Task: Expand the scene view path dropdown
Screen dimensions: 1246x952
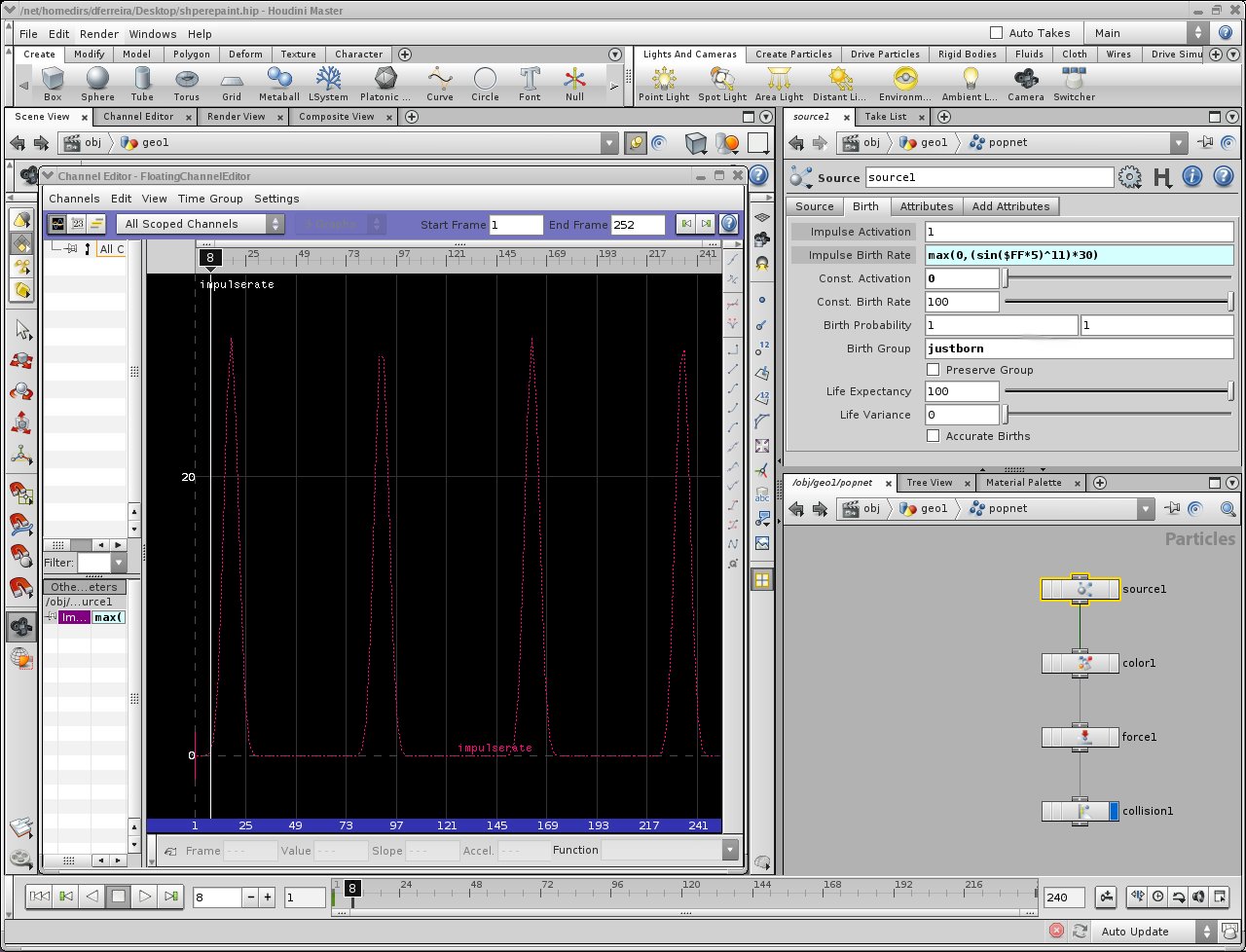Action: pyautogui.click(x=609, y=143)
